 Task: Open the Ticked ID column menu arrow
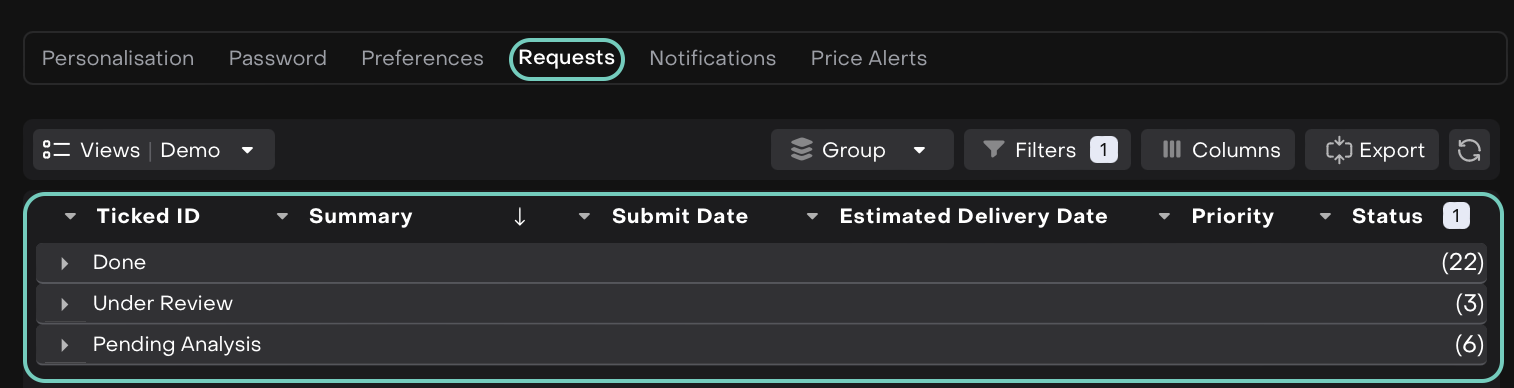pyautogui.click(x=70, y=217)
